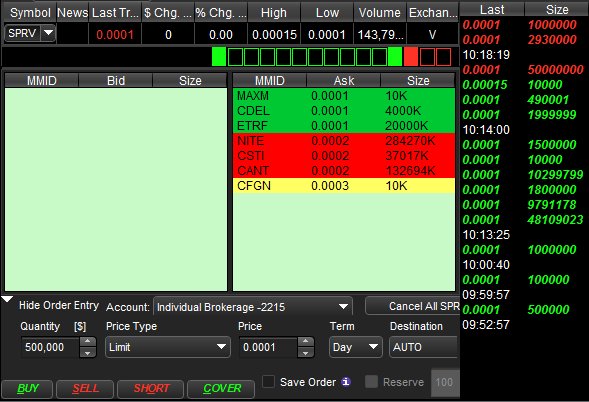Click the Hide Order Entry label

tap(59, 305)
